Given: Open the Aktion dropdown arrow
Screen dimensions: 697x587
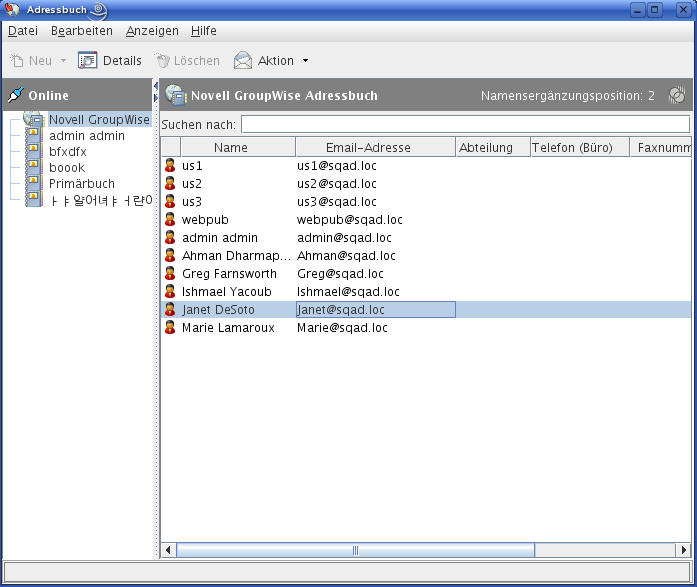Looking at the screenshot, I should tap(305, 60).
